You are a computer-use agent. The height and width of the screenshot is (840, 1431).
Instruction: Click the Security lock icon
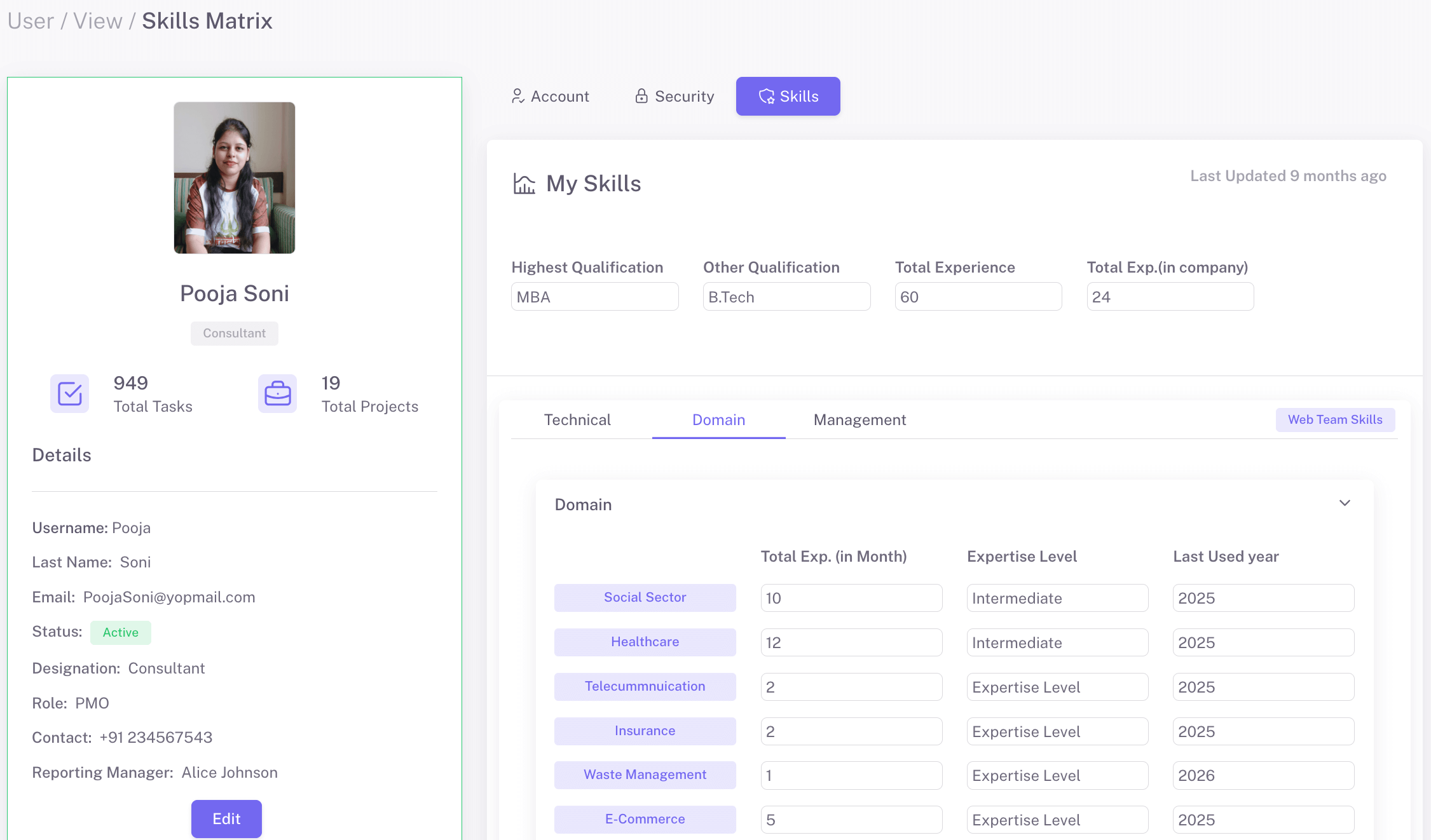point(641,96)
